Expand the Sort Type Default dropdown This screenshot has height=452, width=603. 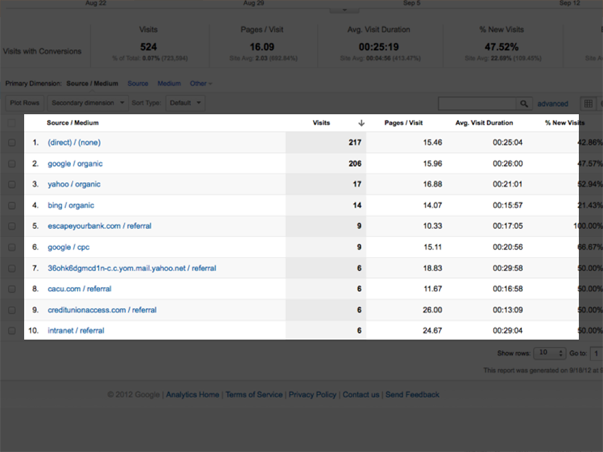point(185,102)
